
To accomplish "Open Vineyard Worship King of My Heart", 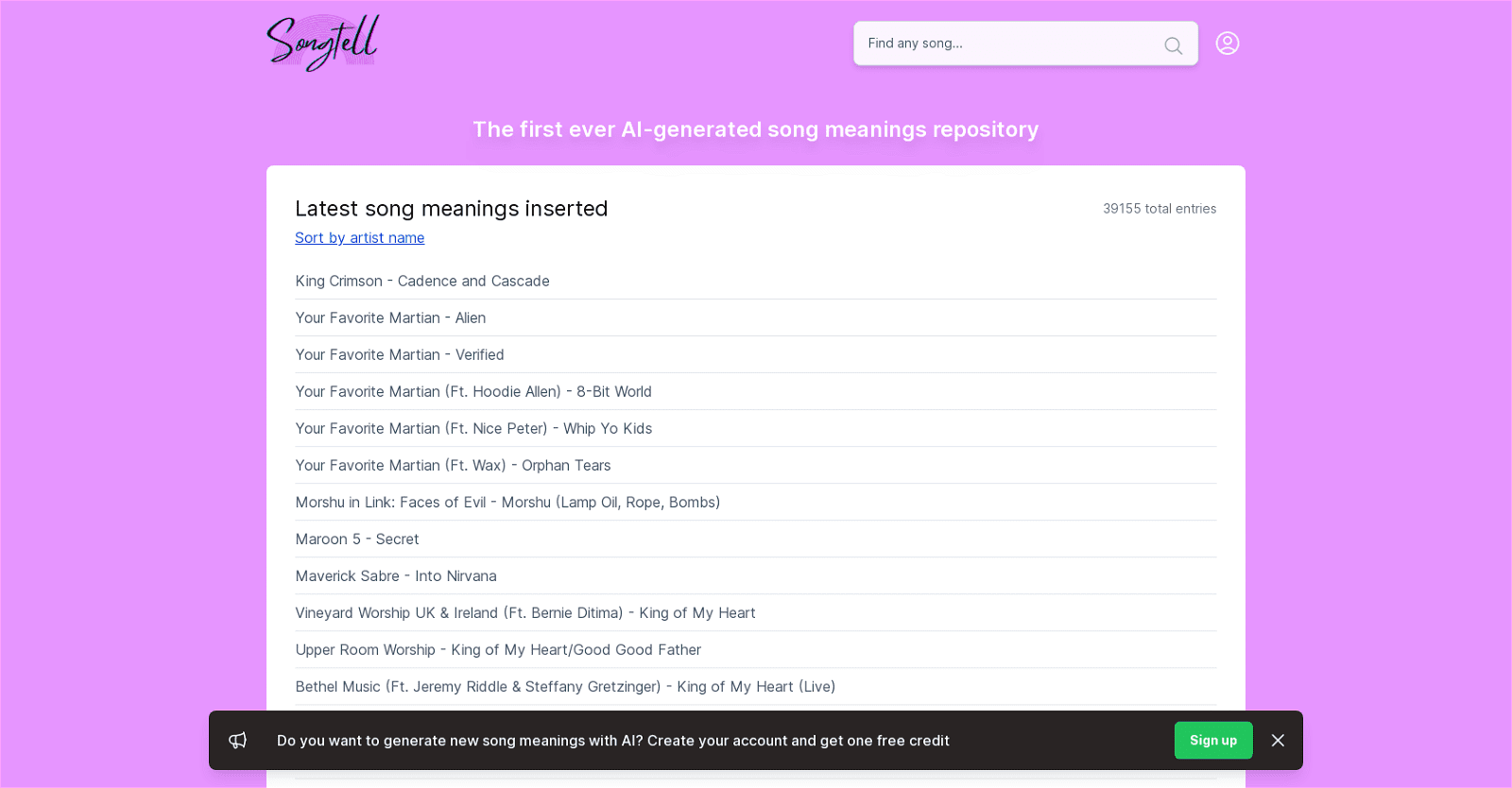I will (x=524, y=612).
